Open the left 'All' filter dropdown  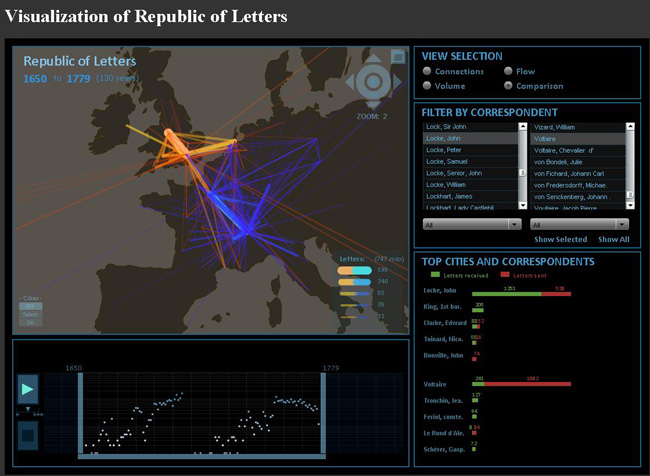[473, 226]
